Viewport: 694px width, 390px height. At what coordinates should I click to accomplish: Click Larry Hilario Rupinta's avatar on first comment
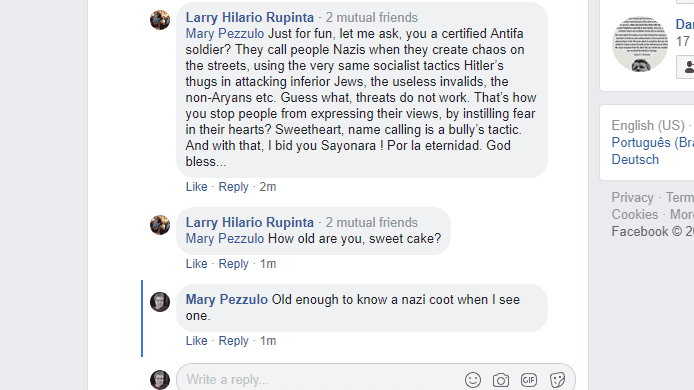[x=160, y=20]
